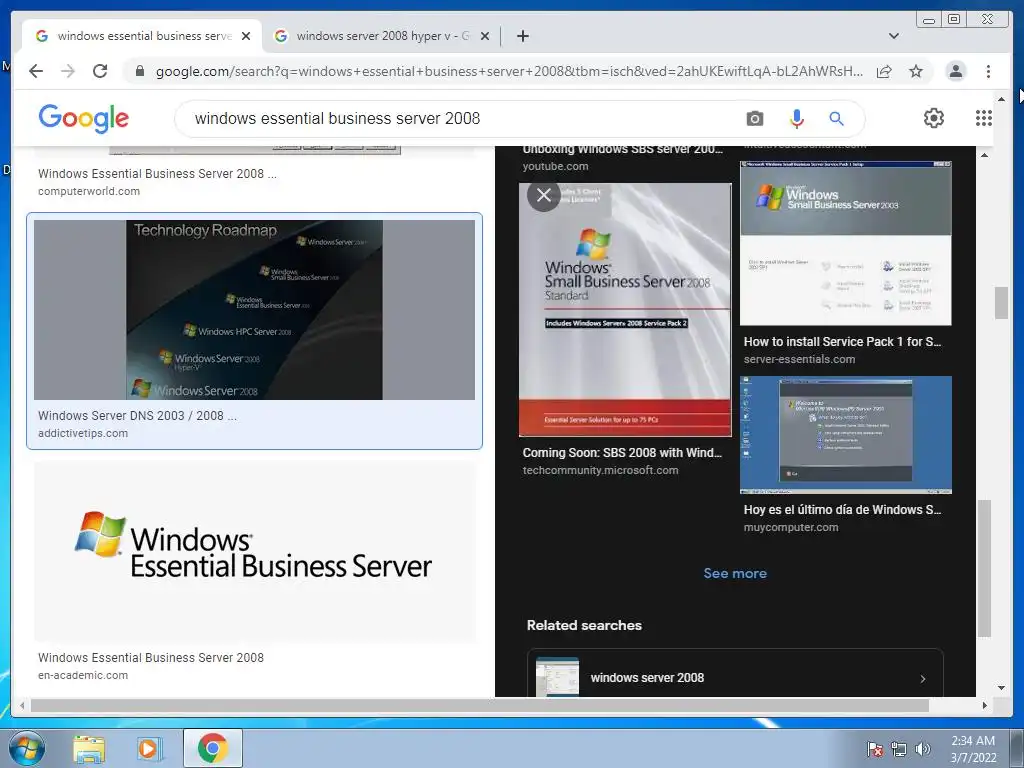1024x768 pixels.
Task: Launch Windows Media Player from taskbar
Action: (149, 748)
